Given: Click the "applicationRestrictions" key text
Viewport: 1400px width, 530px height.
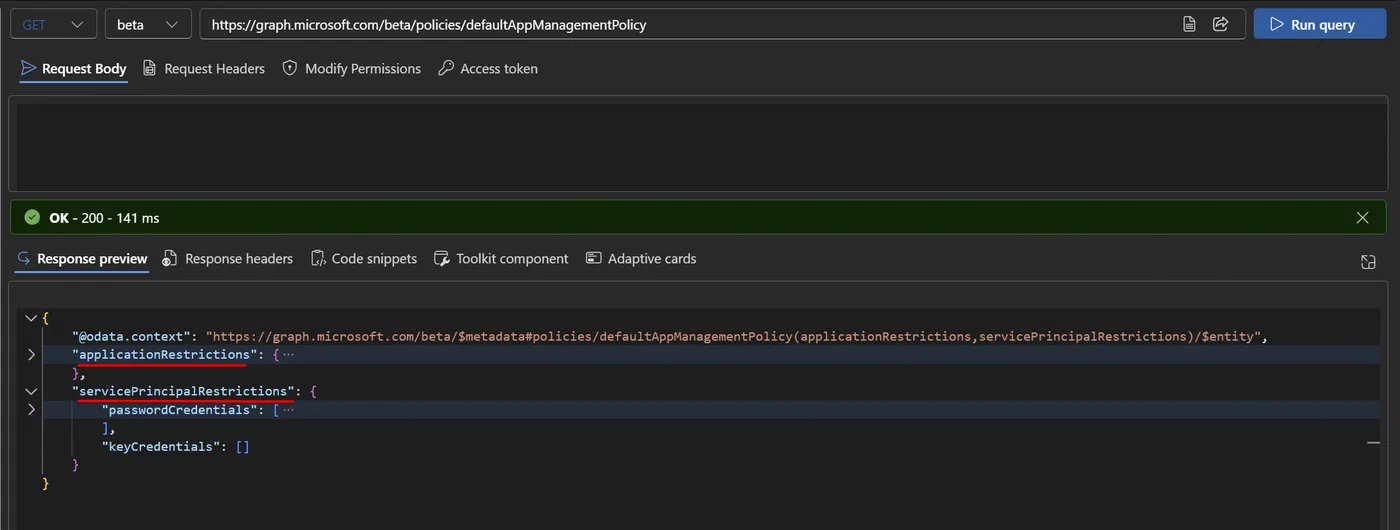Looking at the screenshot, I should pos(164,355).
